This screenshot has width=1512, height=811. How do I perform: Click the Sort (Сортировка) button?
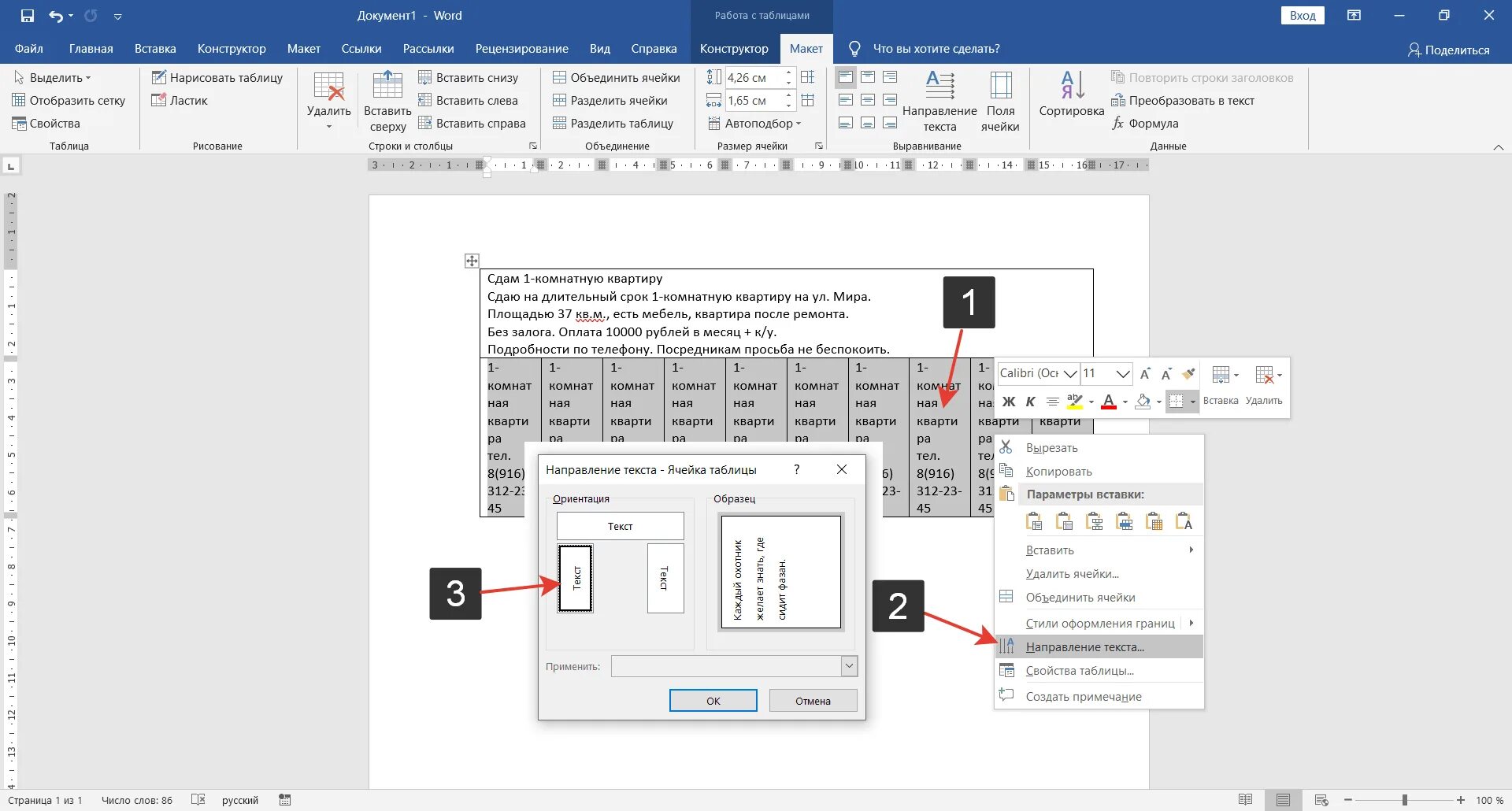click(x=1072, y=94)
